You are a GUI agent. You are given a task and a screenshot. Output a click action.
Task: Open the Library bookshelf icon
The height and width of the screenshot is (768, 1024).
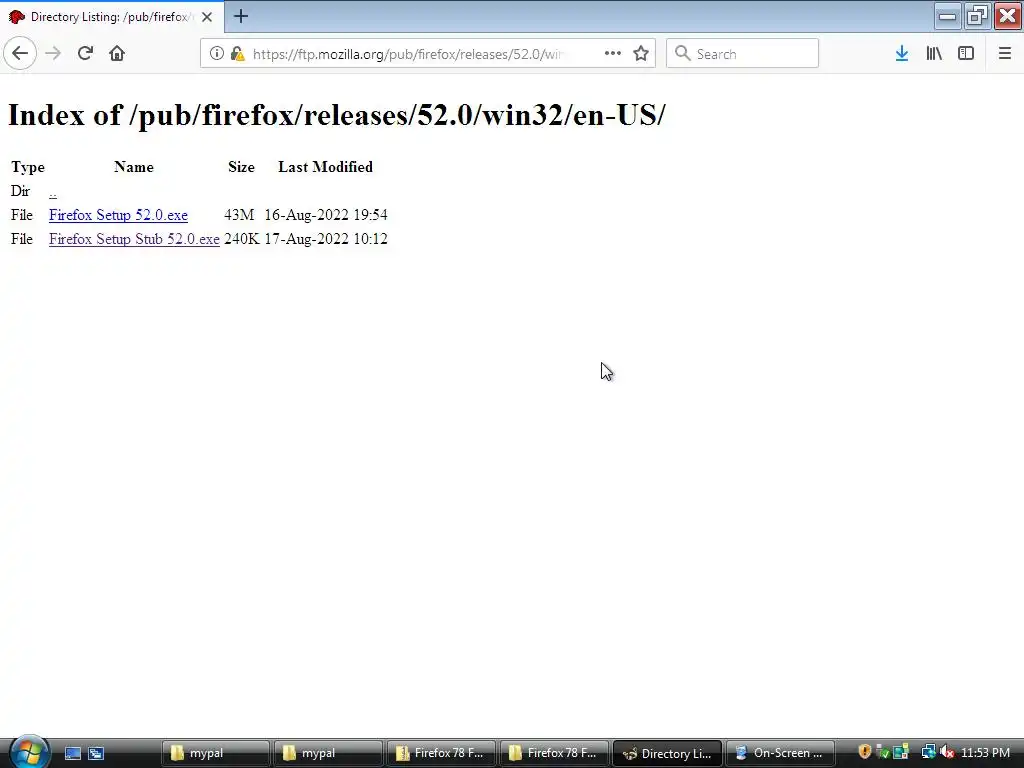tap(934, 54)
